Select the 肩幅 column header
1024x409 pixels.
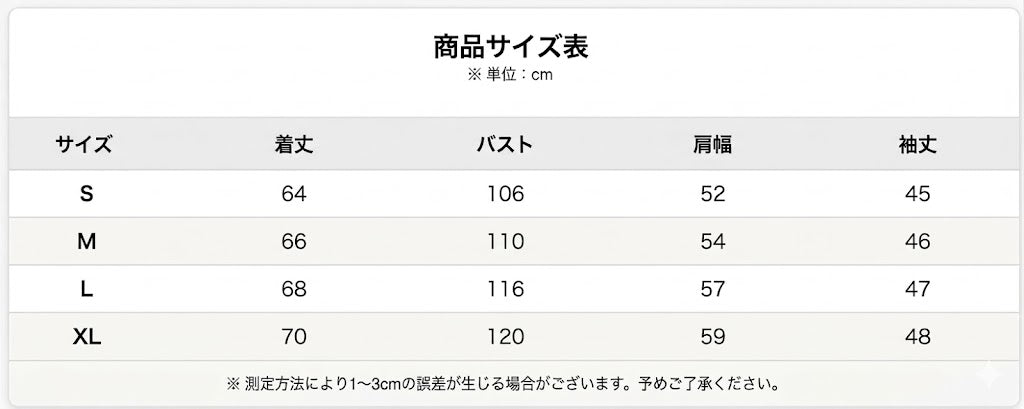pyautogui.click(x=712, y=144)
